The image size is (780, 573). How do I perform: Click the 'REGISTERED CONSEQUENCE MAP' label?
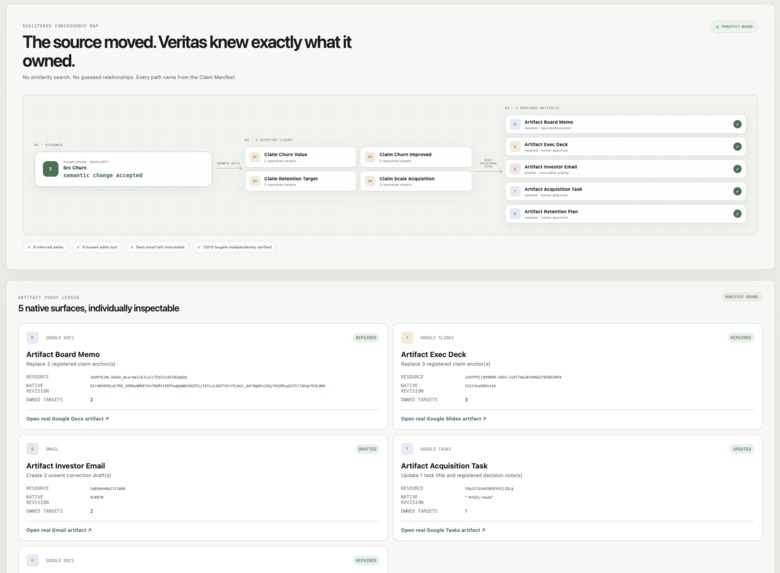tap(60, 26)
